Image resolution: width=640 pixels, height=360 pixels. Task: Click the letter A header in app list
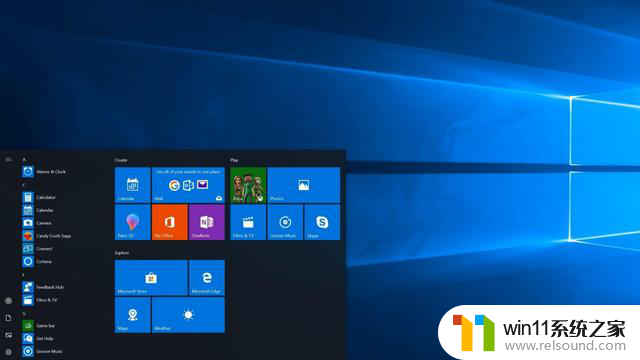pyautogui.click(x=24, y=160)
